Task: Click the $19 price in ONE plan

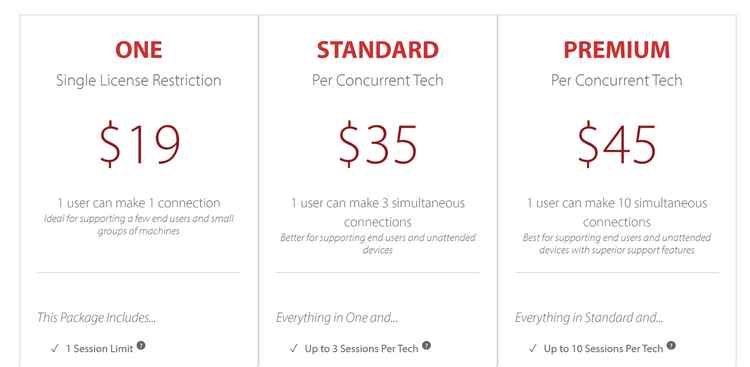Action: tap(140, 144)
